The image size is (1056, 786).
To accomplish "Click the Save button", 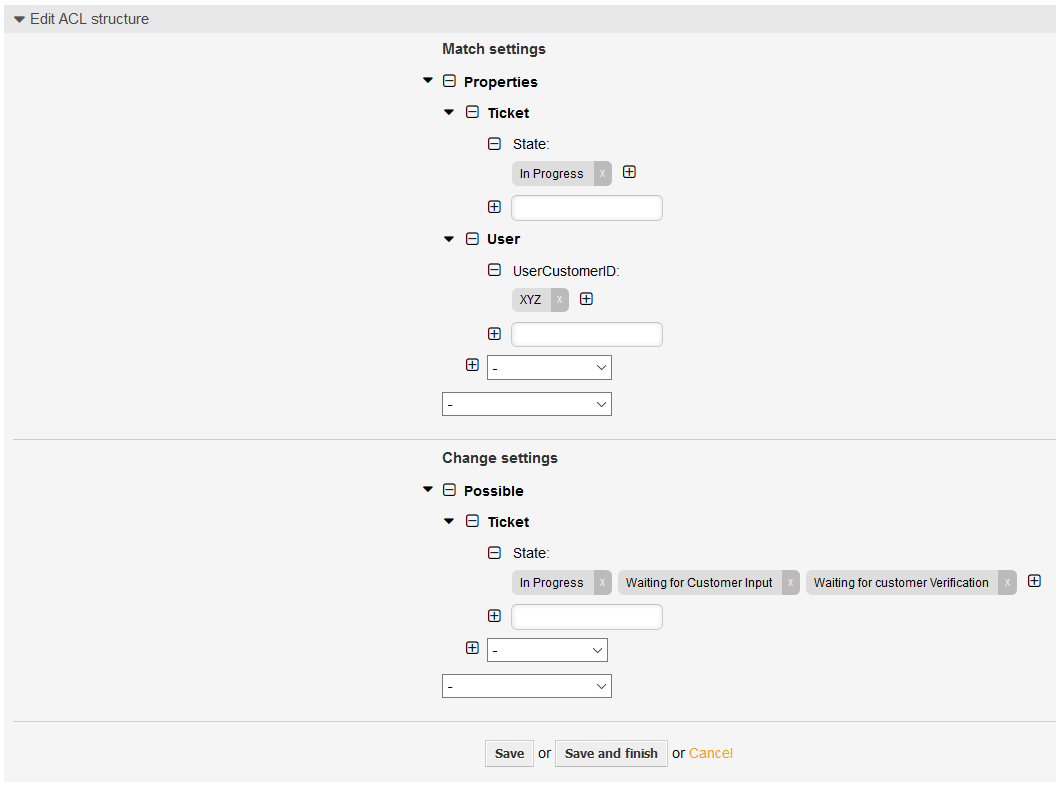I will (509, 753).
